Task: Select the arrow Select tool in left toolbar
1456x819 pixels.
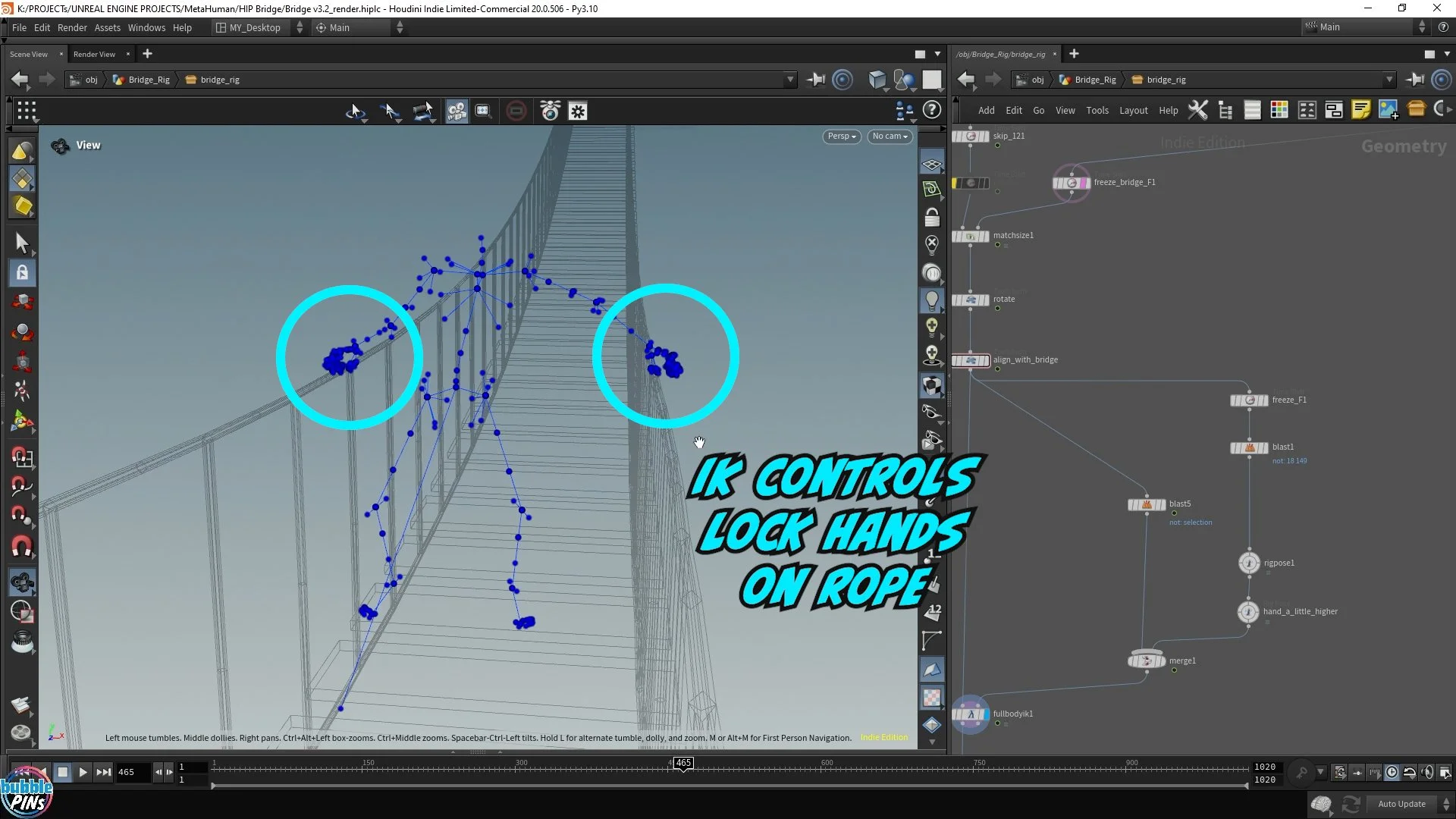Action: click(21, 243)
